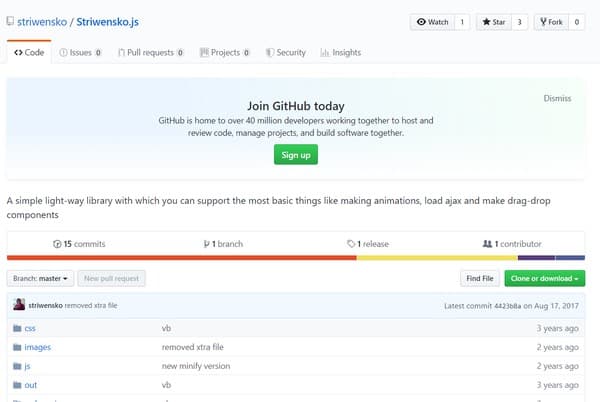Viewport: 600px width, 402px height.
Task: Click the red segment of language bar
Action: pos(180,257)
